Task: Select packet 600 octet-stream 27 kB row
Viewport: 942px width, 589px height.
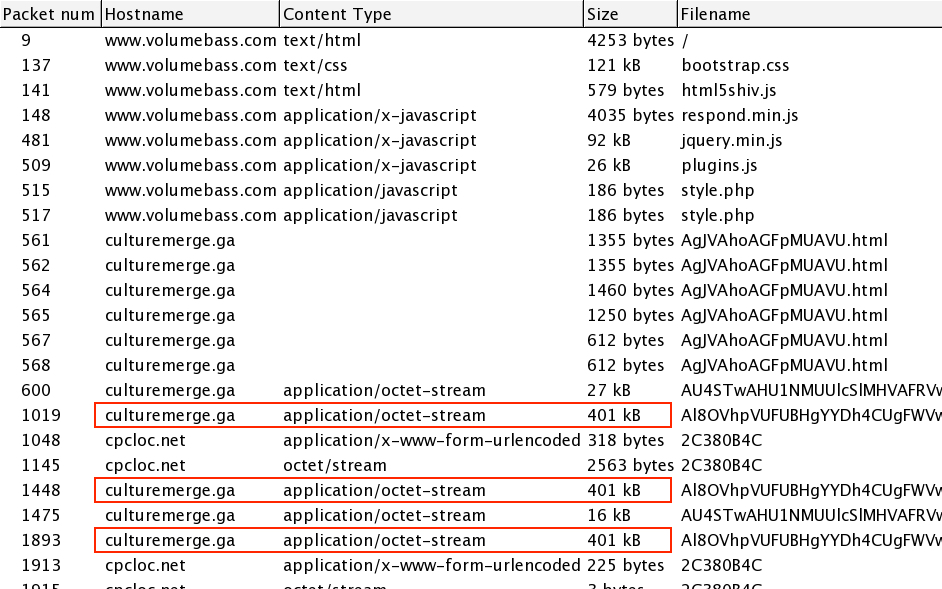Action: (400, 391)
